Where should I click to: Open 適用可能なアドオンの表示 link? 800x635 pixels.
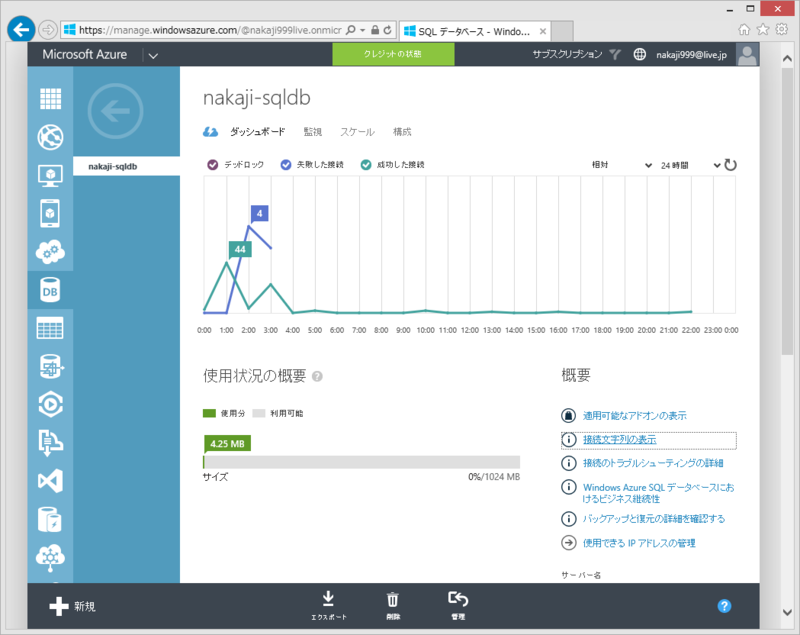coord(635,416)
